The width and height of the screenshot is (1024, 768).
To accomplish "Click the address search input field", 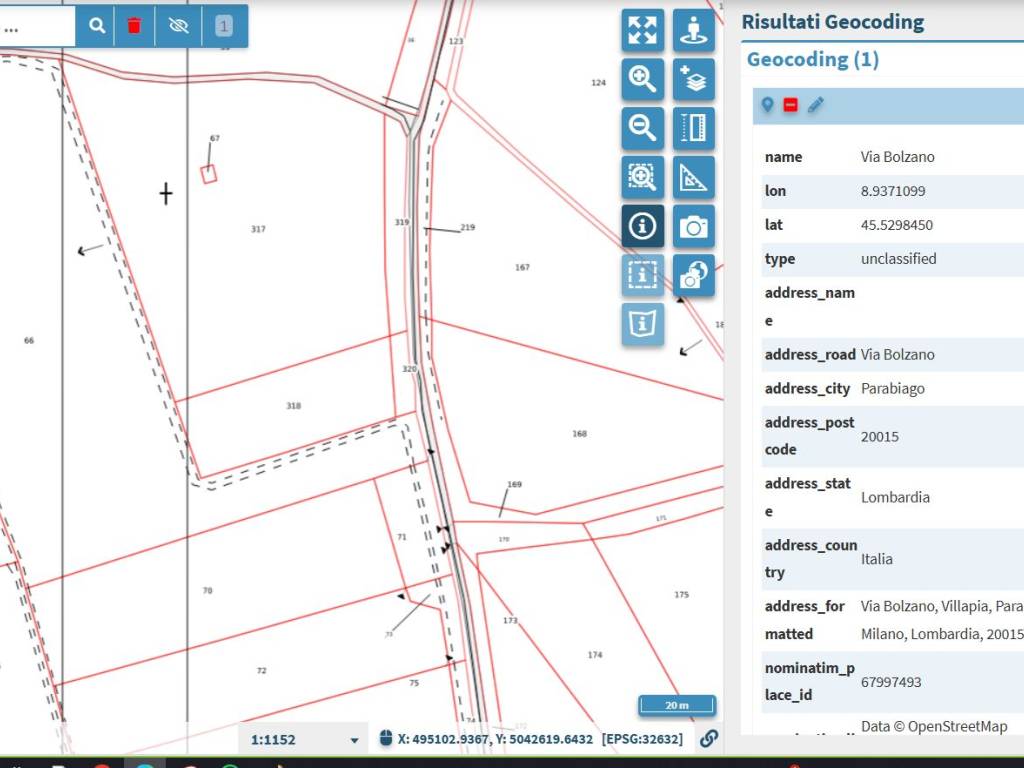I will point(36,27).
